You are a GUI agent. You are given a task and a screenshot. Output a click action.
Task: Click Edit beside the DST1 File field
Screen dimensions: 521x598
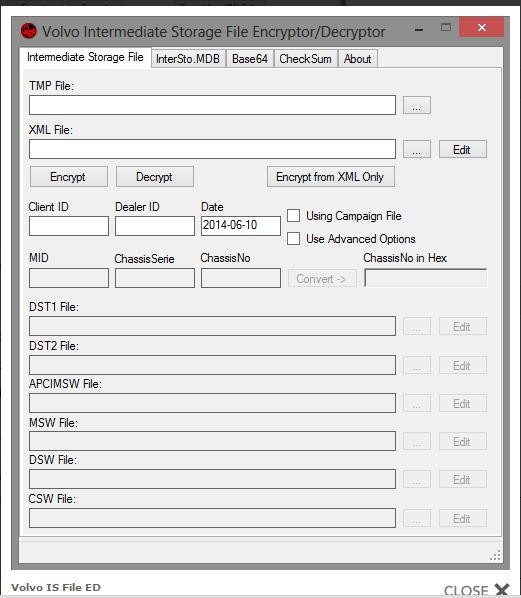tap(463, 326)
